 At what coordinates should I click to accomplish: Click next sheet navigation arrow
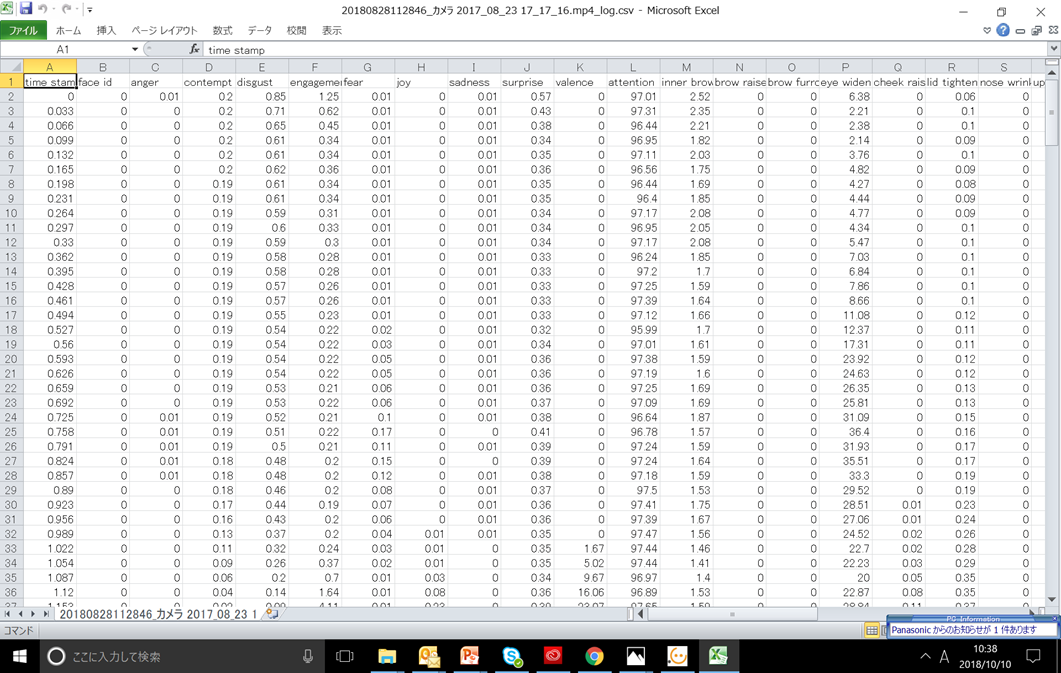click(x=33, y=613)
